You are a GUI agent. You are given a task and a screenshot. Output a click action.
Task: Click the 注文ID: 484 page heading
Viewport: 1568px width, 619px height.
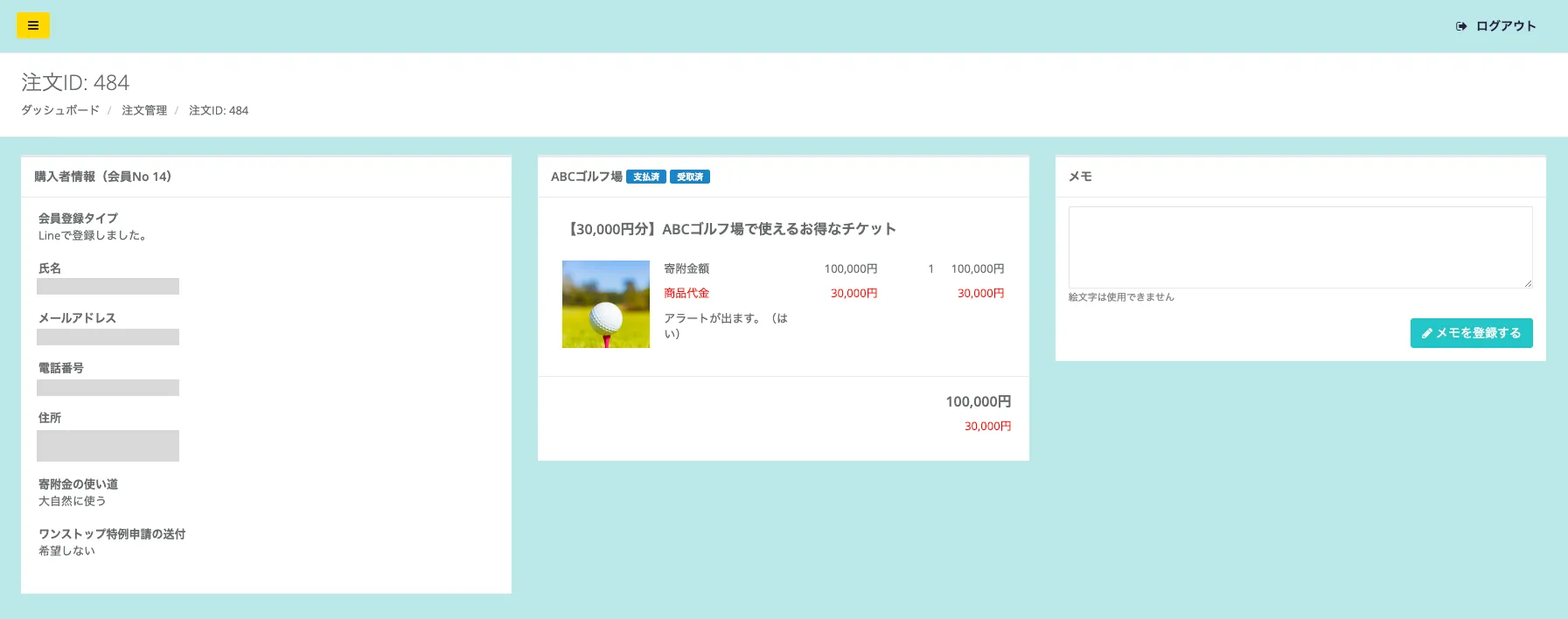[x=75, y=82]
